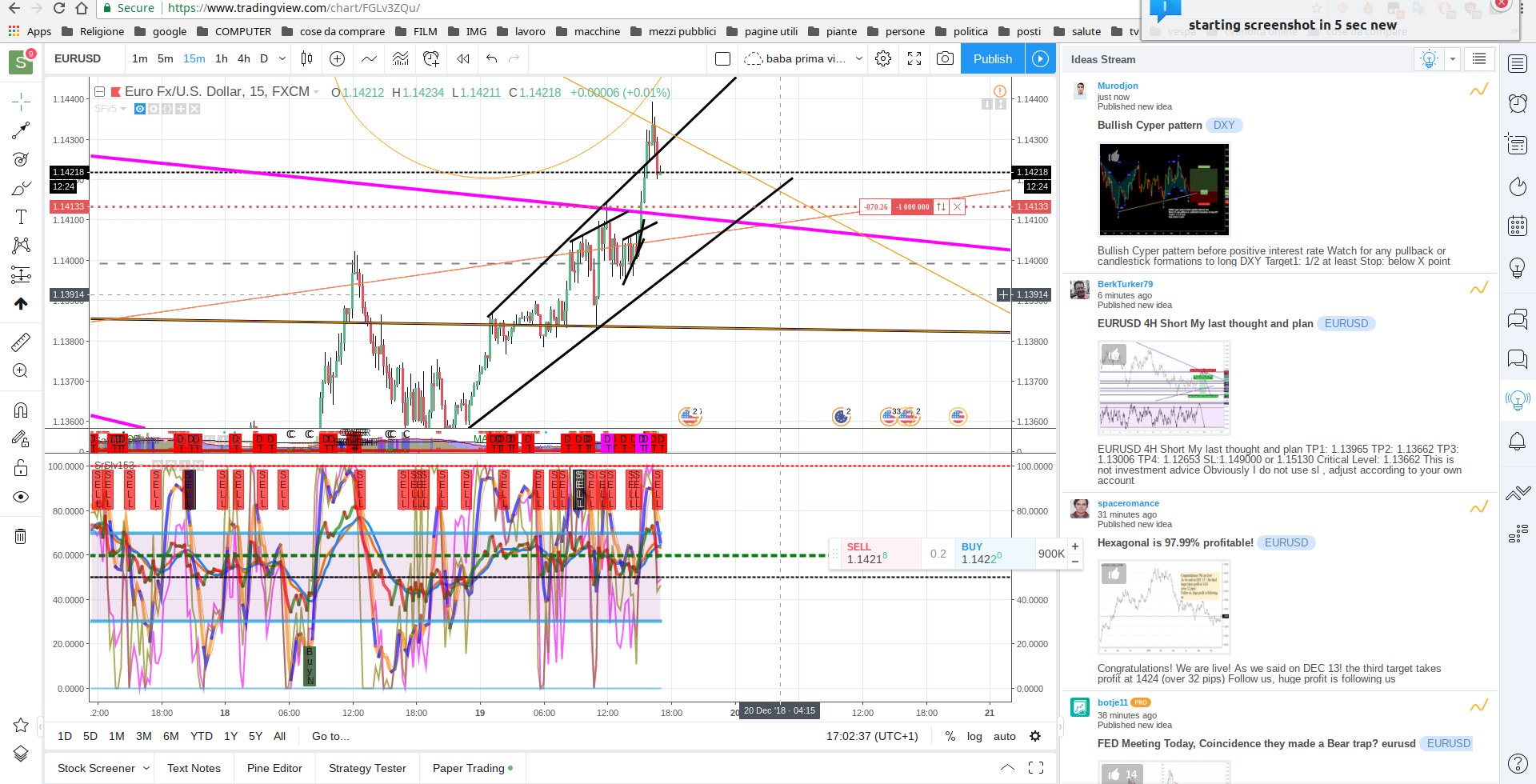Undo last chart action
1536x784 pixels.
491,58
